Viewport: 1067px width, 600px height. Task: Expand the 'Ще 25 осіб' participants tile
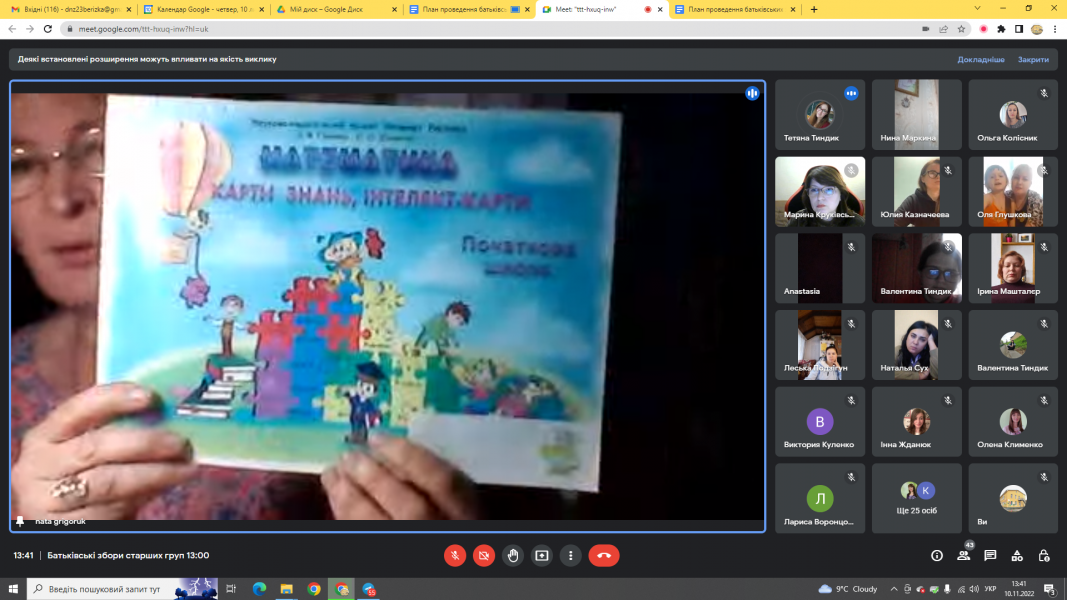pos(917,497)
